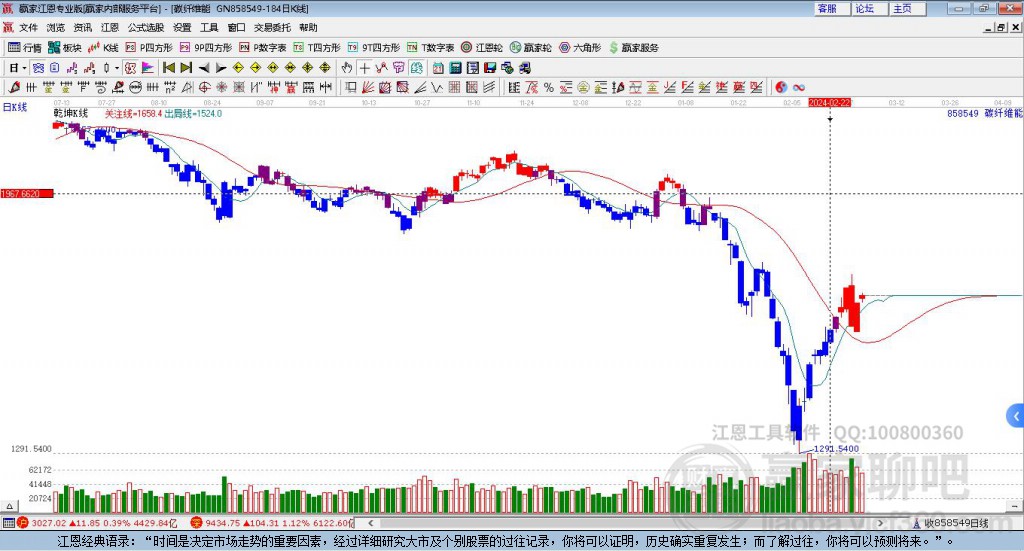Select the circular target drawing tool

204,87
